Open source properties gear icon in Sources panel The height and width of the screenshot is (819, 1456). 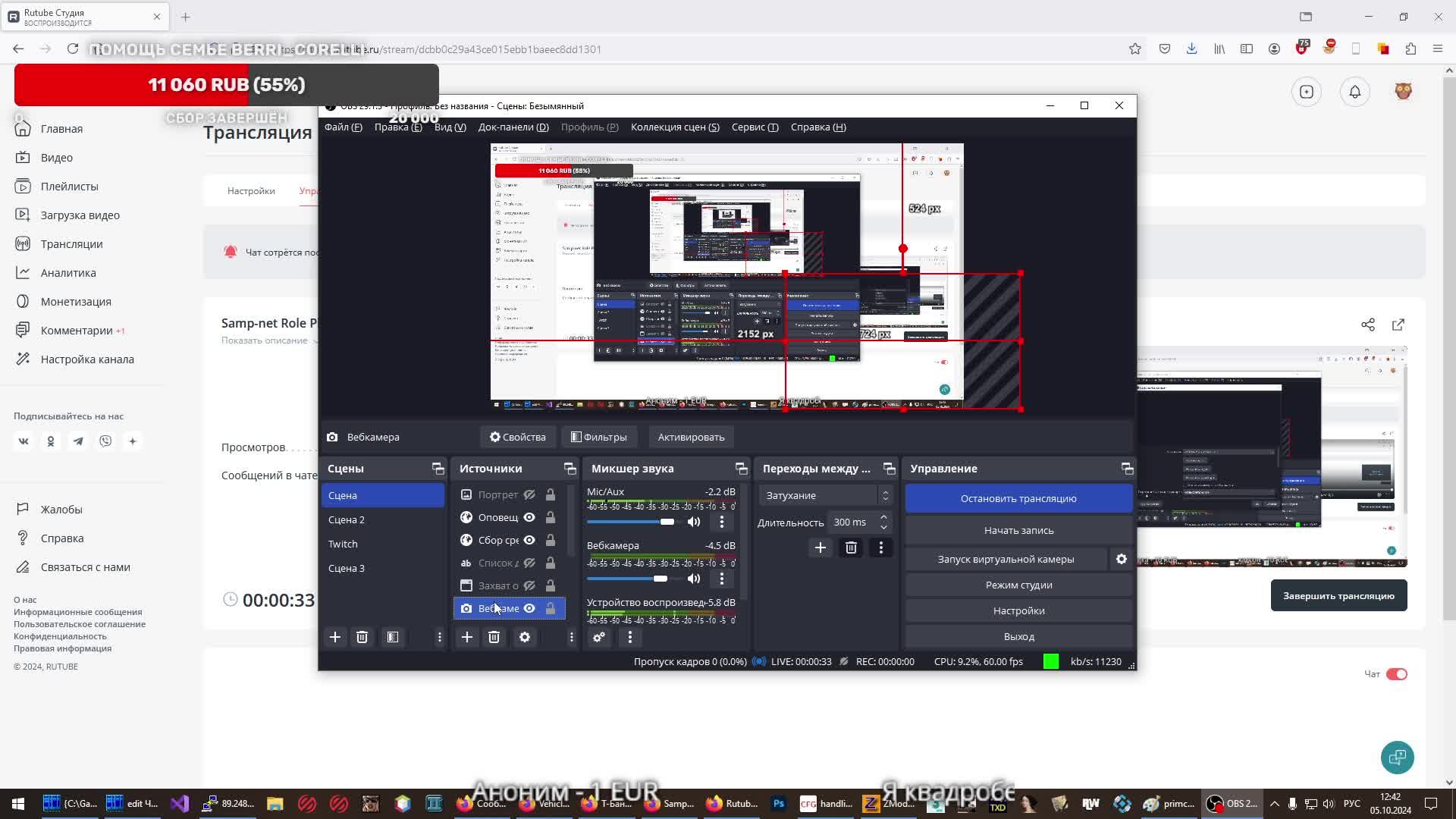(525, 638)
